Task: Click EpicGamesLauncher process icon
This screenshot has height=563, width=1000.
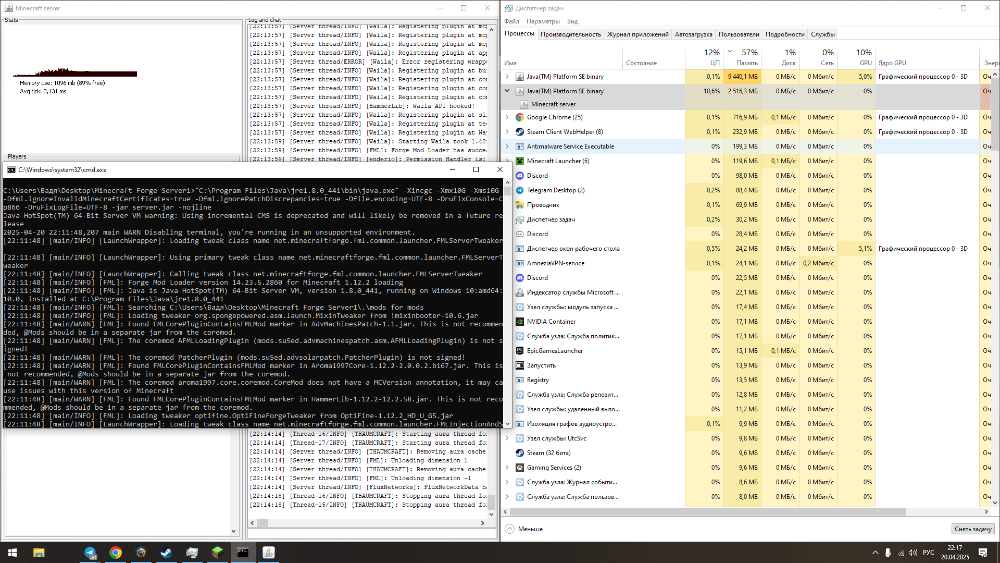Action: point(520,351)
